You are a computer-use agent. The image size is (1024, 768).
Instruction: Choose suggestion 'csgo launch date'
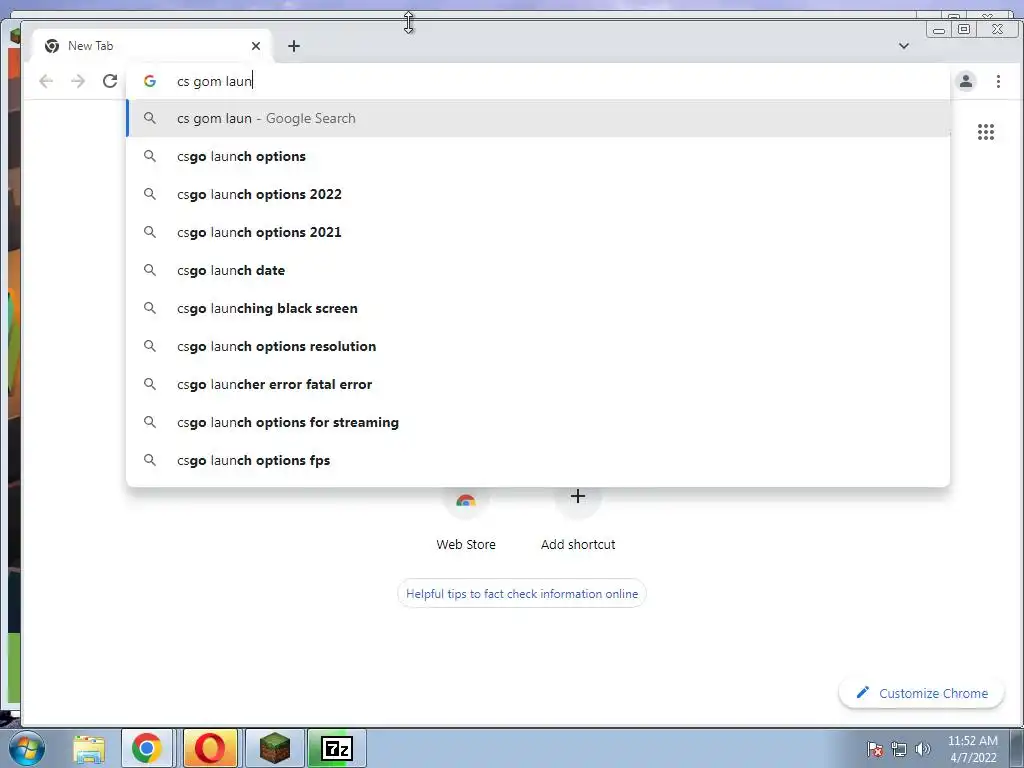(538, 270)
